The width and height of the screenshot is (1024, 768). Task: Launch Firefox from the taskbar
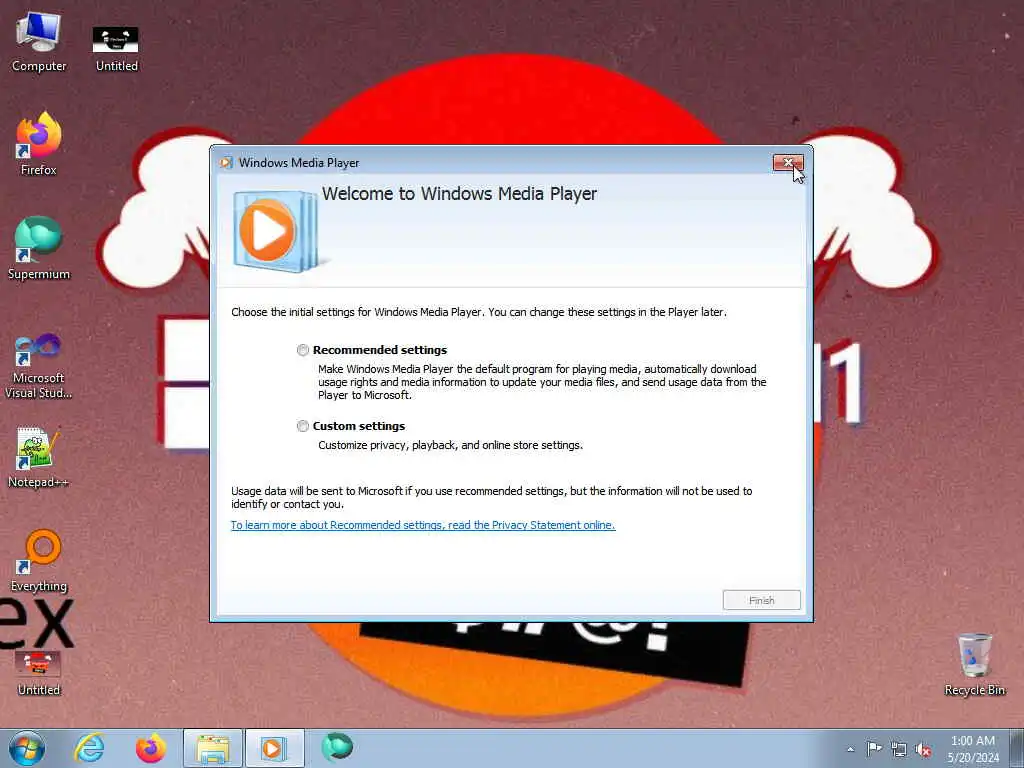(x=151, y=748)
